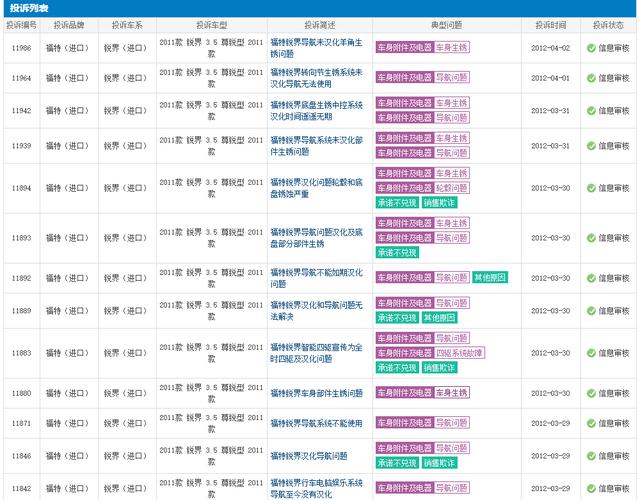The height and width of the screenshot is (500, 640).
Task: Open complaint 福特锐界底盘生锈中控系统汉化时间遥遥无期
Action: (x=316, y=111)
